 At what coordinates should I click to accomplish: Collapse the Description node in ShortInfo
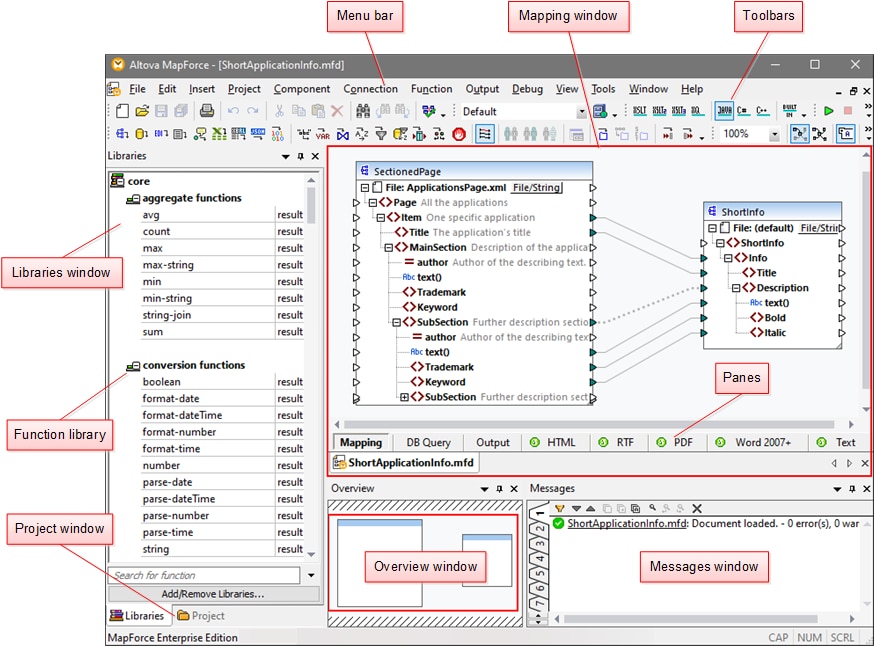[736, 288]
